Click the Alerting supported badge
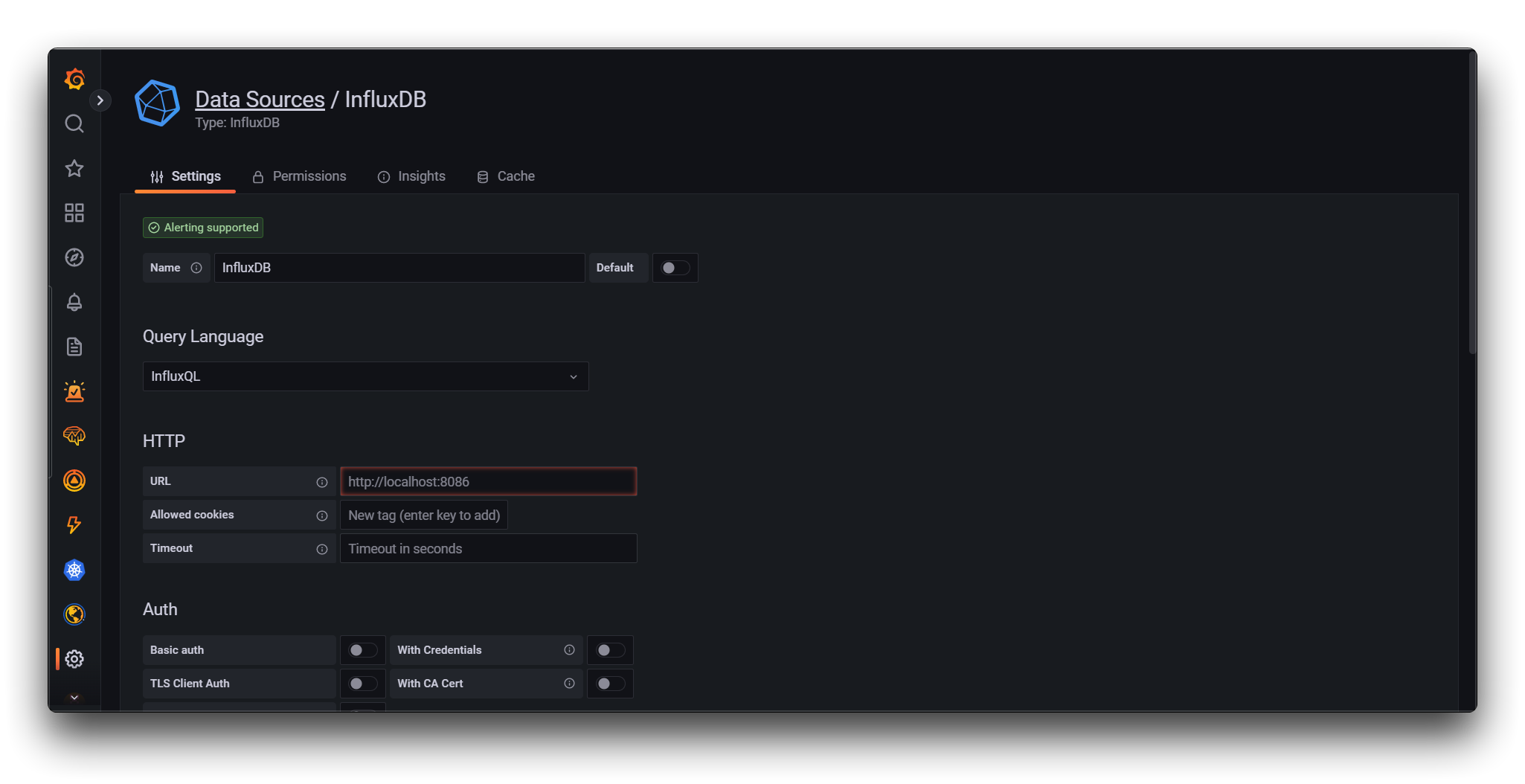 pos(203,228)
